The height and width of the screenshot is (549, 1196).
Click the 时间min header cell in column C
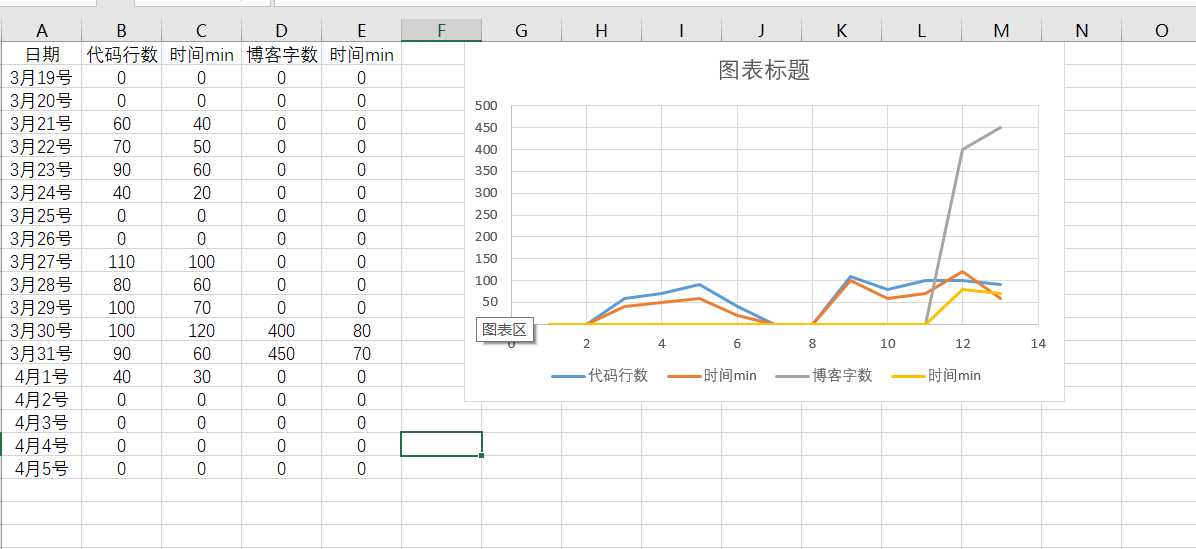201,54
